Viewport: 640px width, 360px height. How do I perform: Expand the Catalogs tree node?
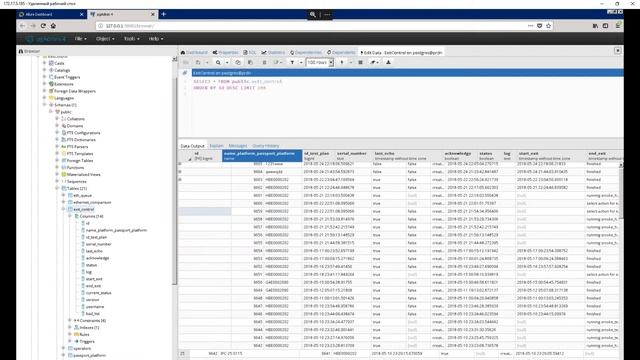tap(44, 70)
